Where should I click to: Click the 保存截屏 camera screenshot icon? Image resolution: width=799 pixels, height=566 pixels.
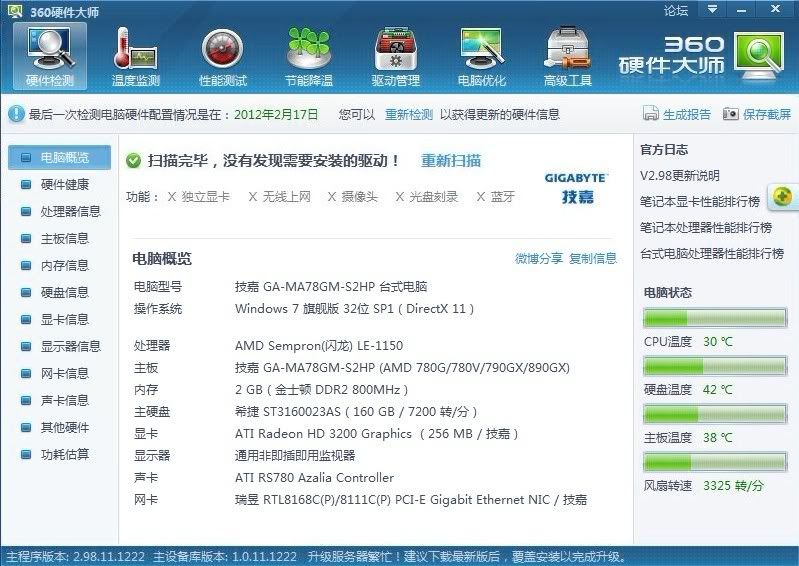[731, 114]
